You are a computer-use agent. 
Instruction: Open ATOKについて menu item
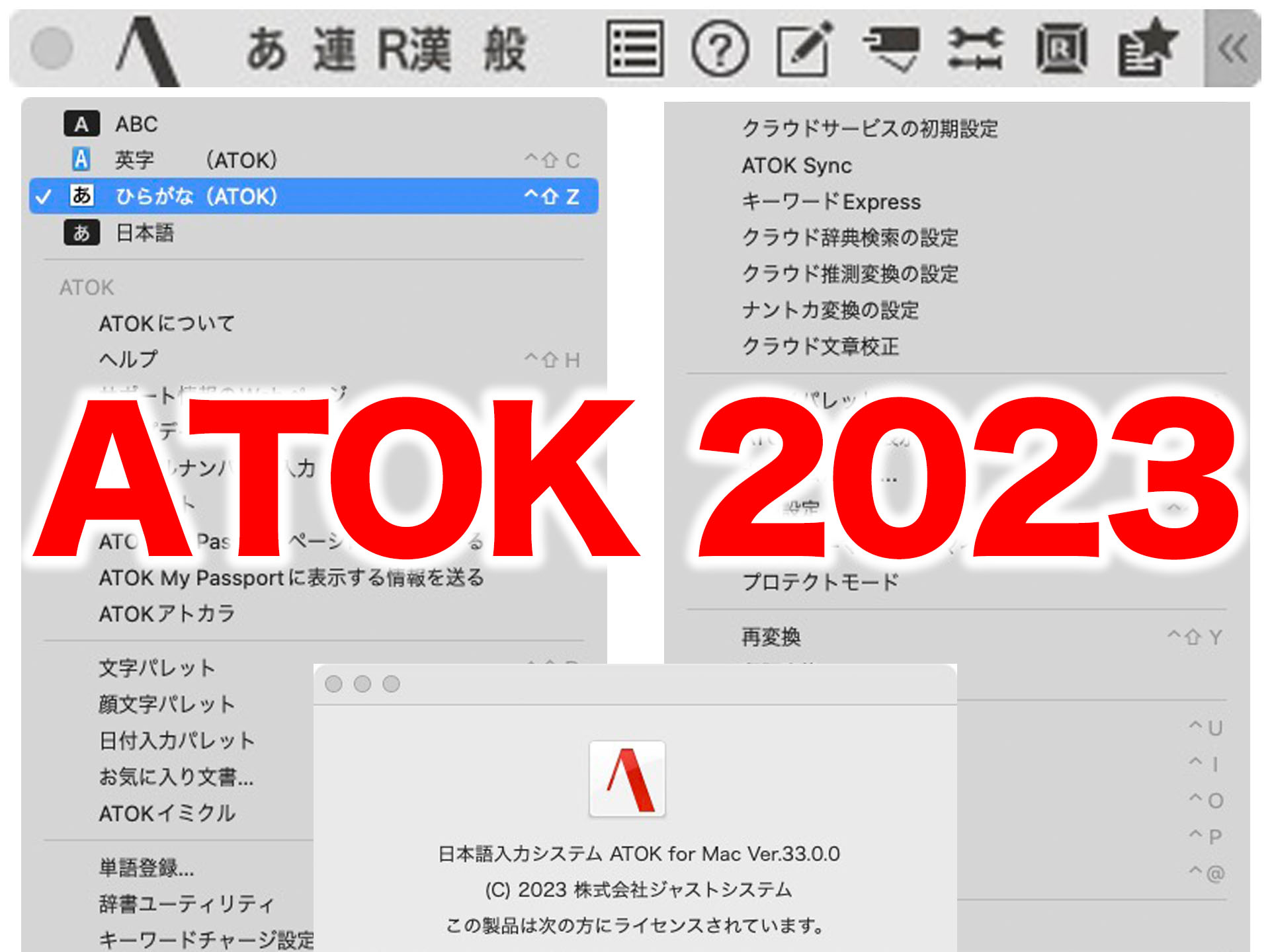tap(167, 323)
